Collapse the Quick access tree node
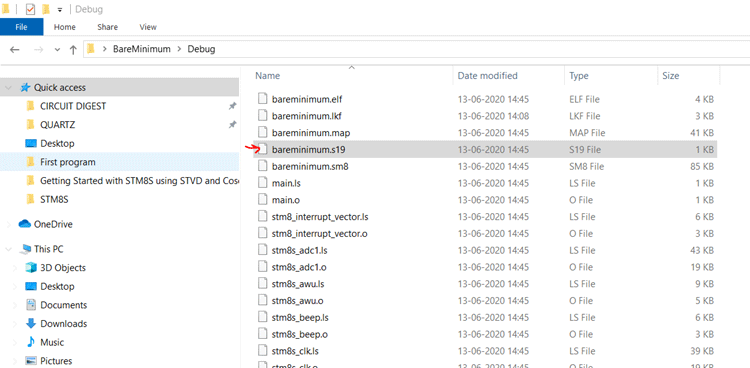750x368 pixels. [x=8, y=88]
